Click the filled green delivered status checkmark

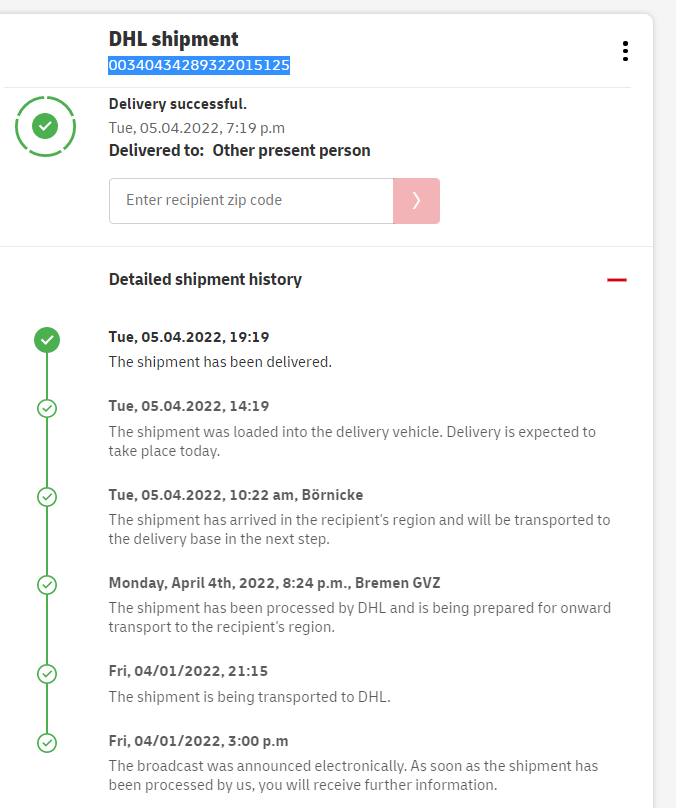(47, 340)
